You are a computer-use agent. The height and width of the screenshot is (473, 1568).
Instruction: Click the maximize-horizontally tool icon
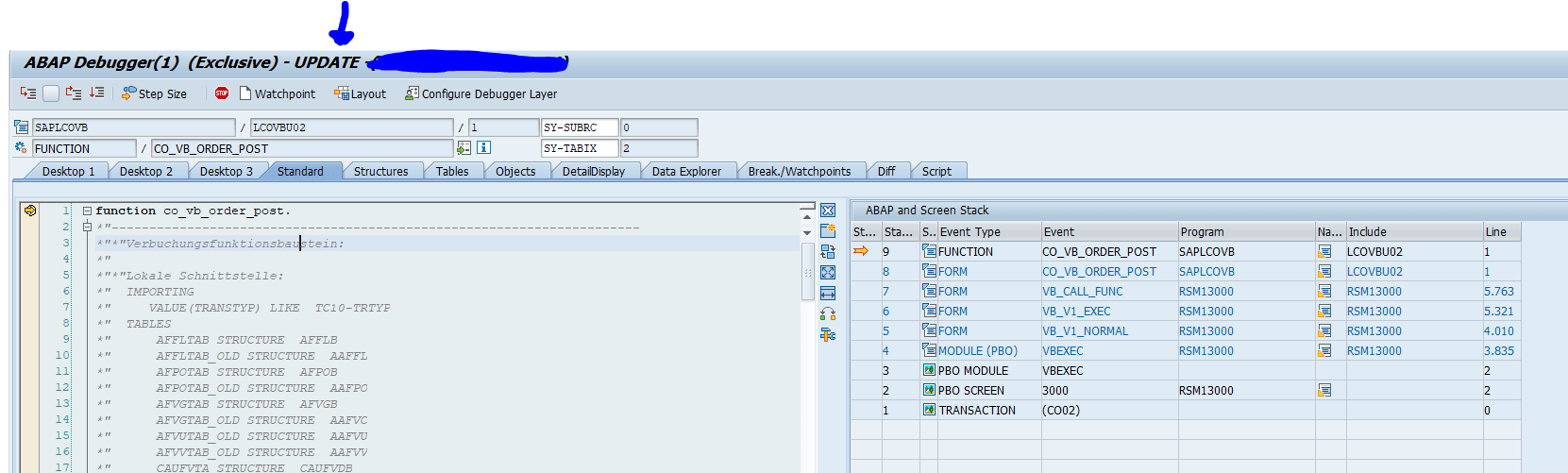[828, 294]
